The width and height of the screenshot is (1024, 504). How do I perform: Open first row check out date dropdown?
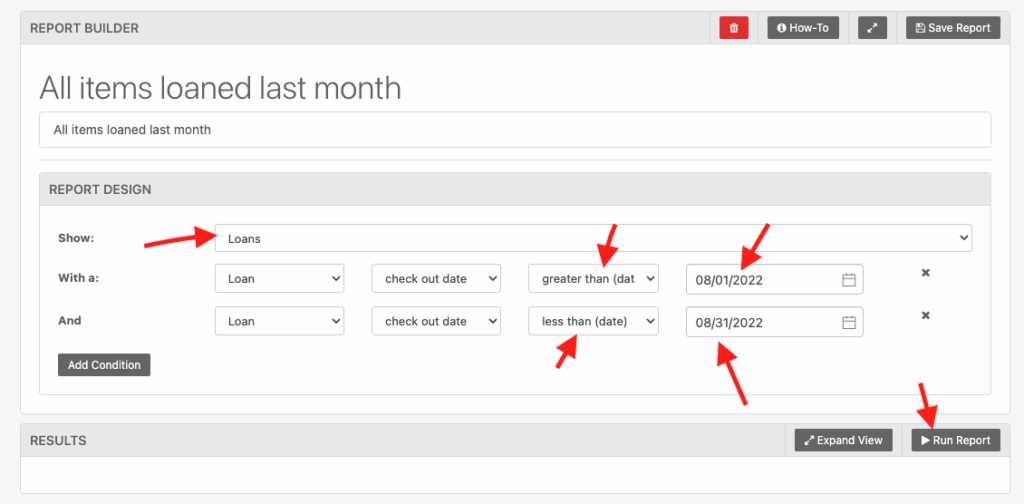coord(436,279)
